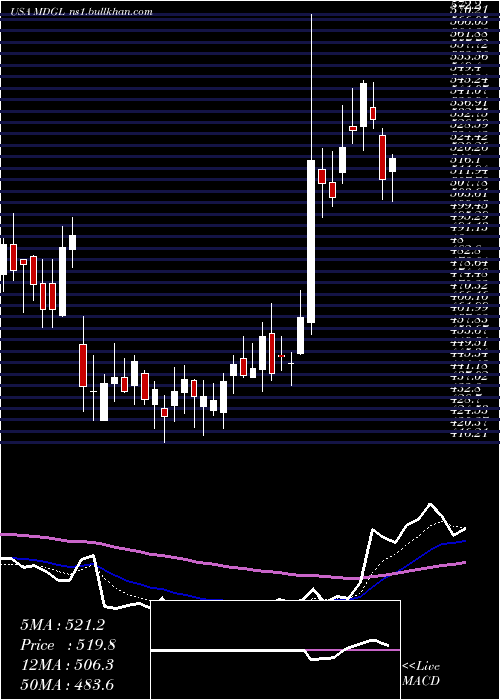Click the 449.51 price axis label
The image size is (500, 700).
coord(469,343)
